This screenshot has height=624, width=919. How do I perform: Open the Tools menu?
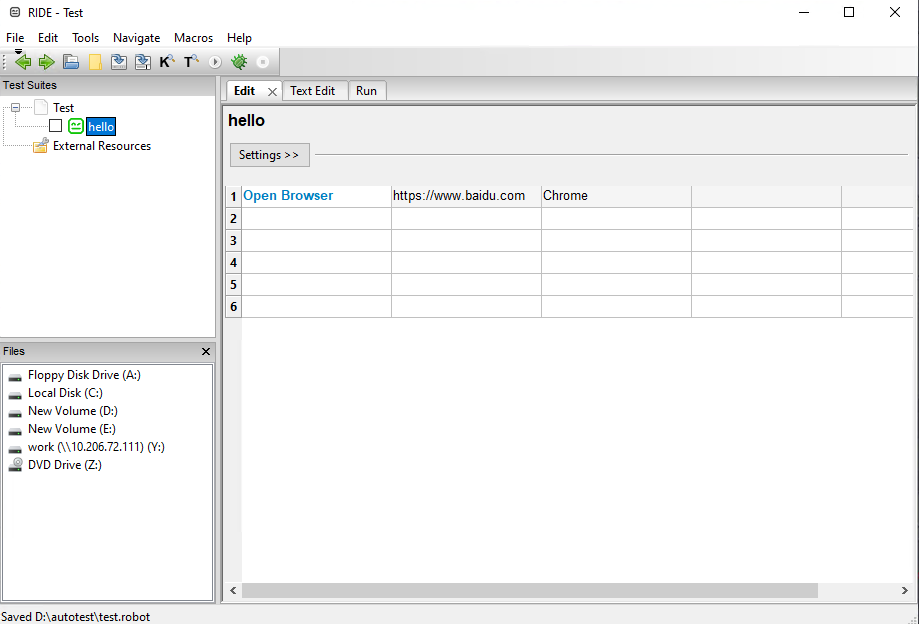[x=86, y=37]
